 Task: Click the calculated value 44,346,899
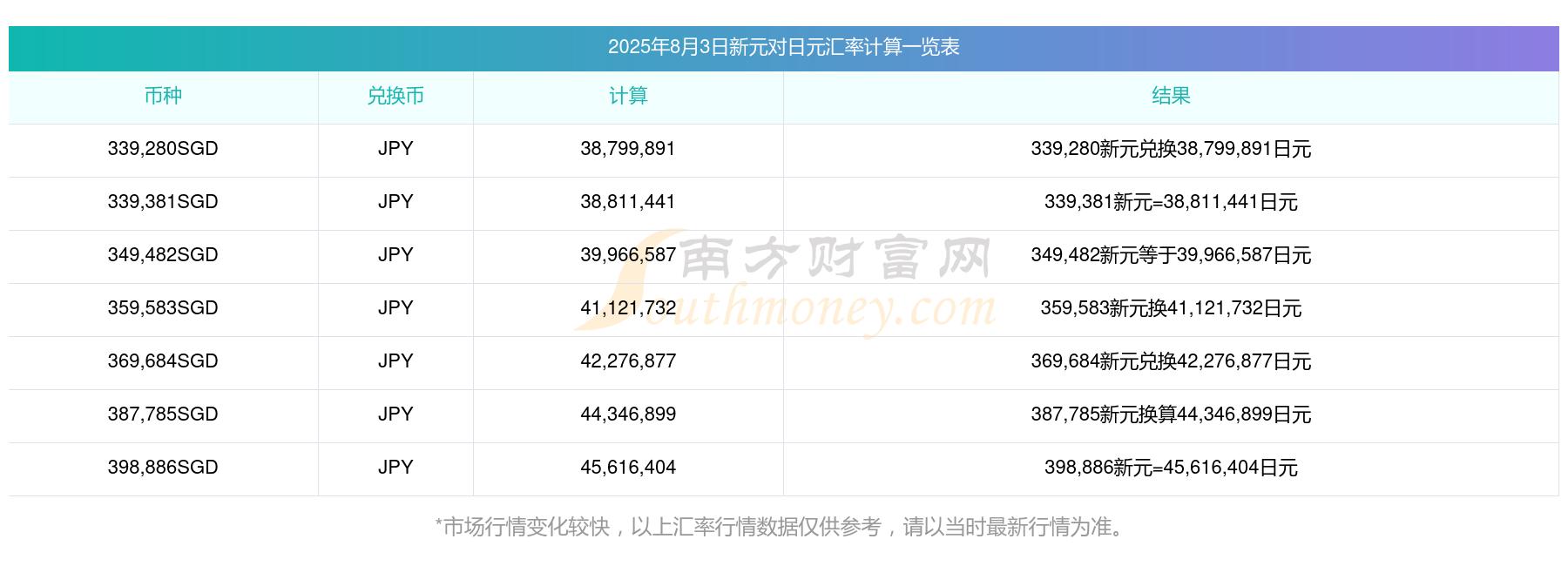628,414
